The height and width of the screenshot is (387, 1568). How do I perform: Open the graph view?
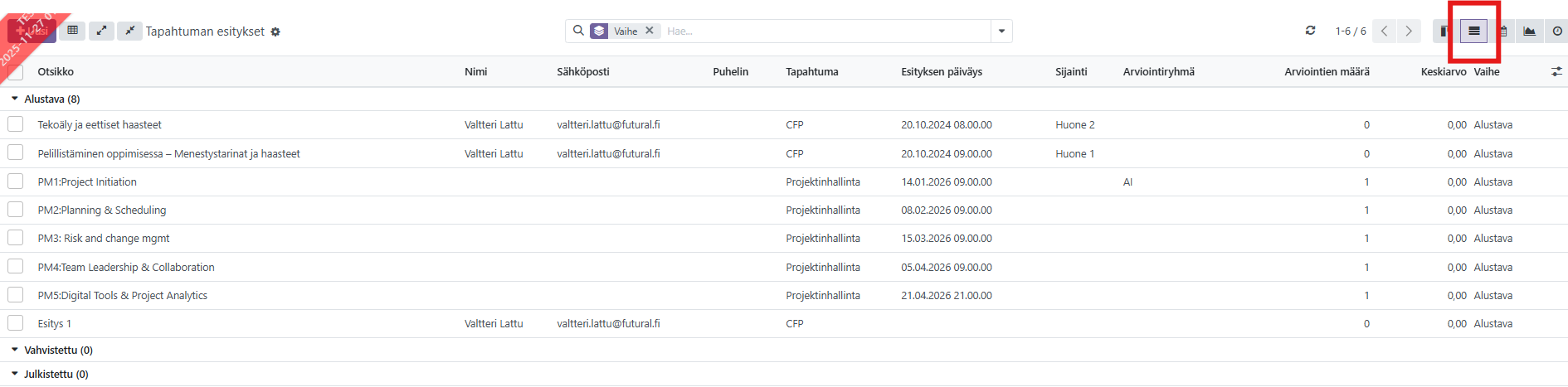click(1529, 31)
